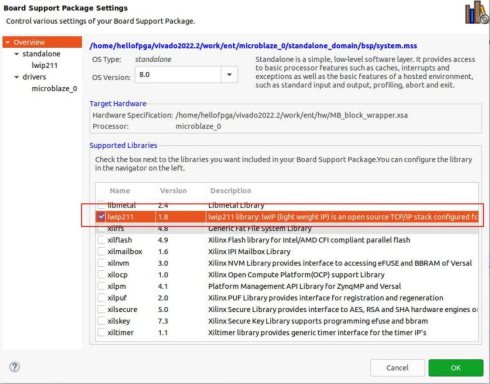The image size is (490, 384).
Task: Click the Generic Fat File System description
Action: click(x=260, y=228)
